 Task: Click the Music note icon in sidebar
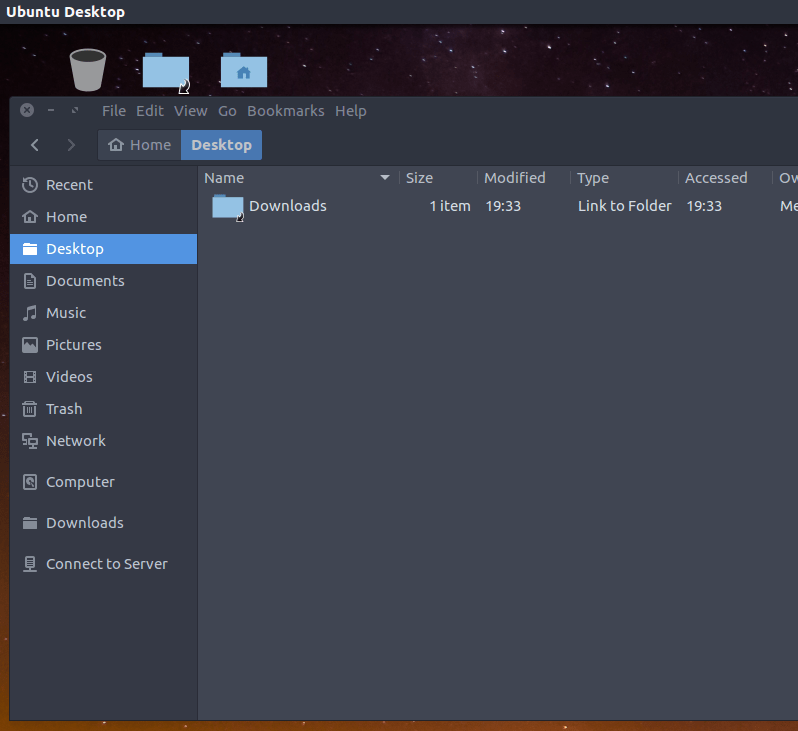[x=30, y=313]
